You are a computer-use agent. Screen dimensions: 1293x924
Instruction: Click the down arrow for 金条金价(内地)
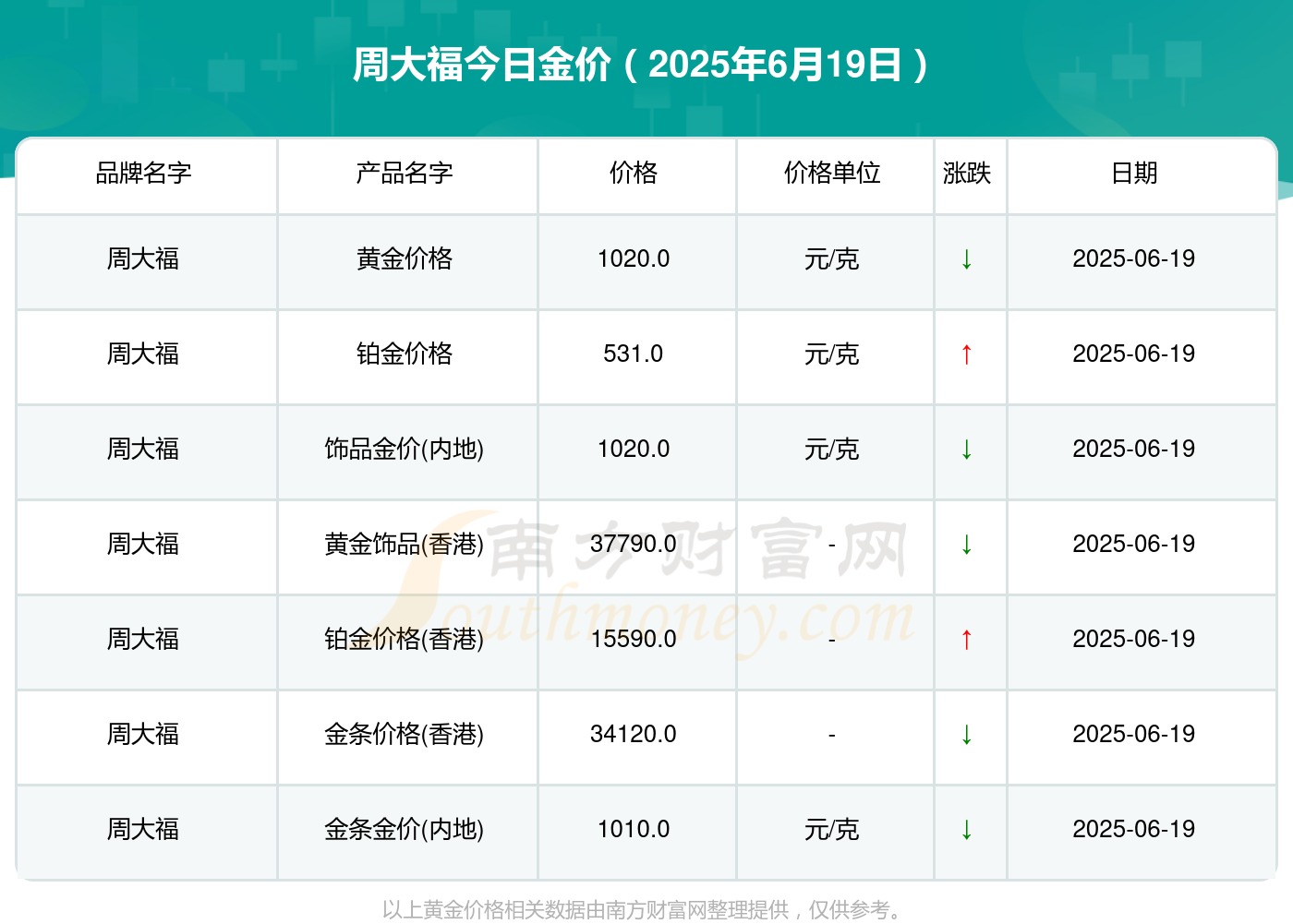(x=966, y=830)
